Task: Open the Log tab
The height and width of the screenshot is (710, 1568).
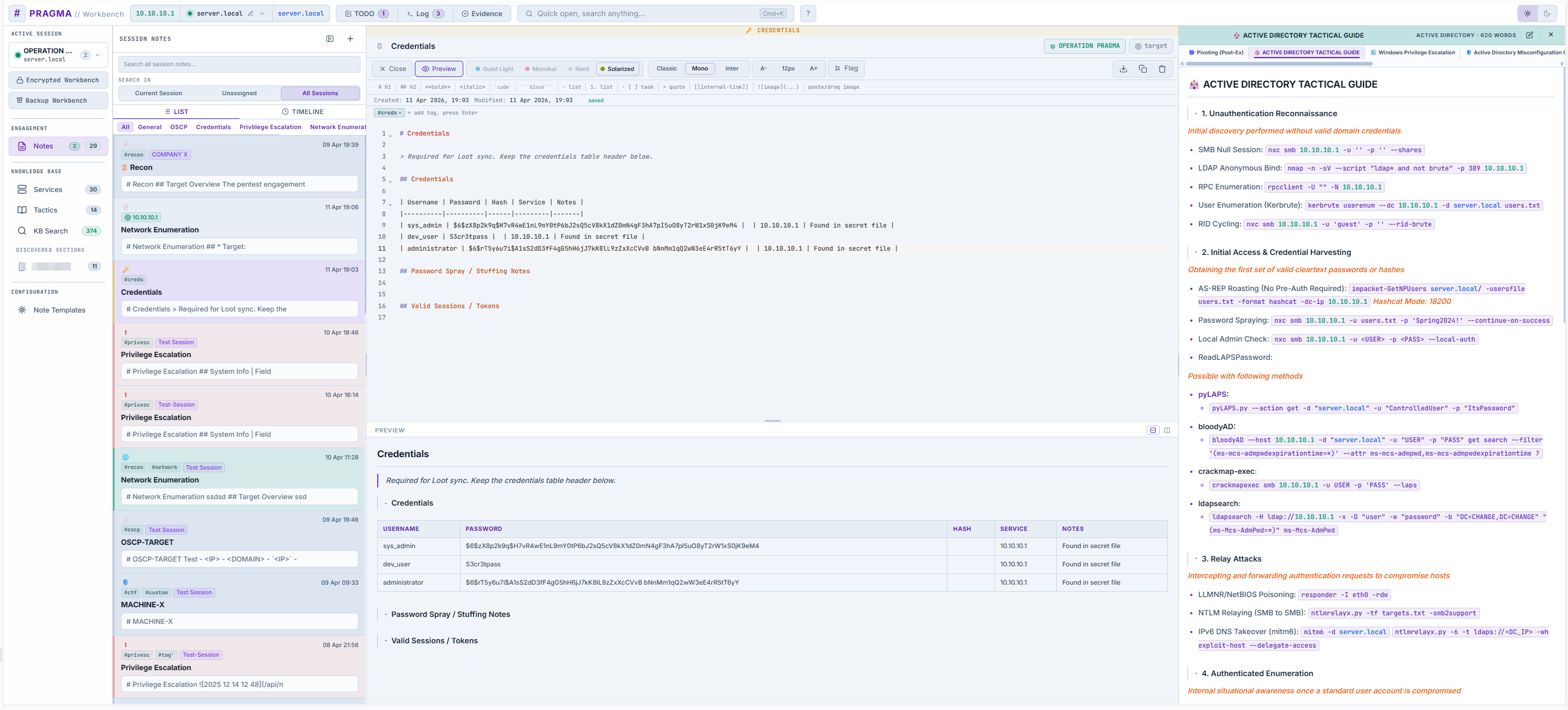Action: coord(426,13)
